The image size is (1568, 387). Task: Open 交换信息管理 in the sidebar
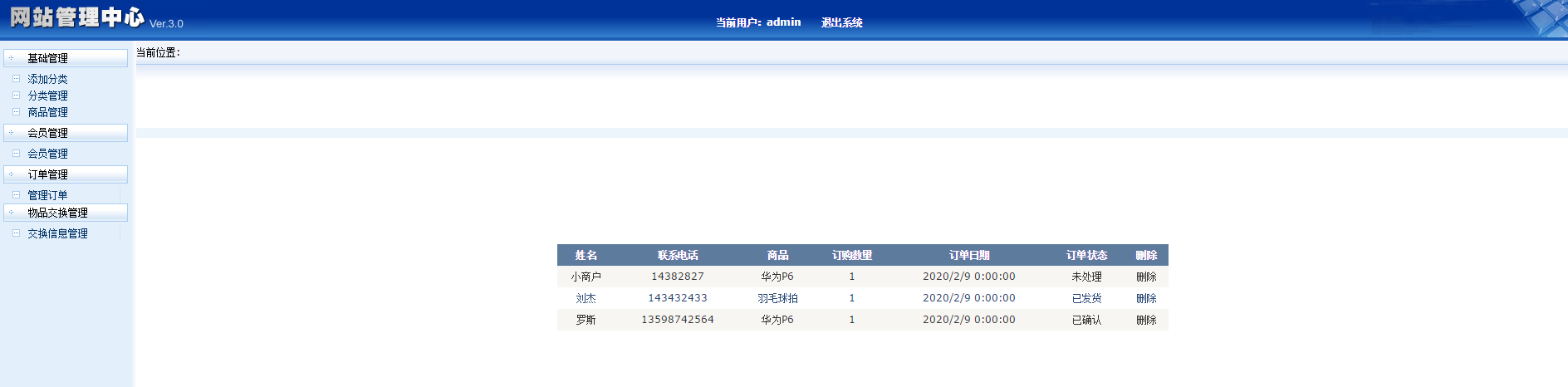(57, 233)
